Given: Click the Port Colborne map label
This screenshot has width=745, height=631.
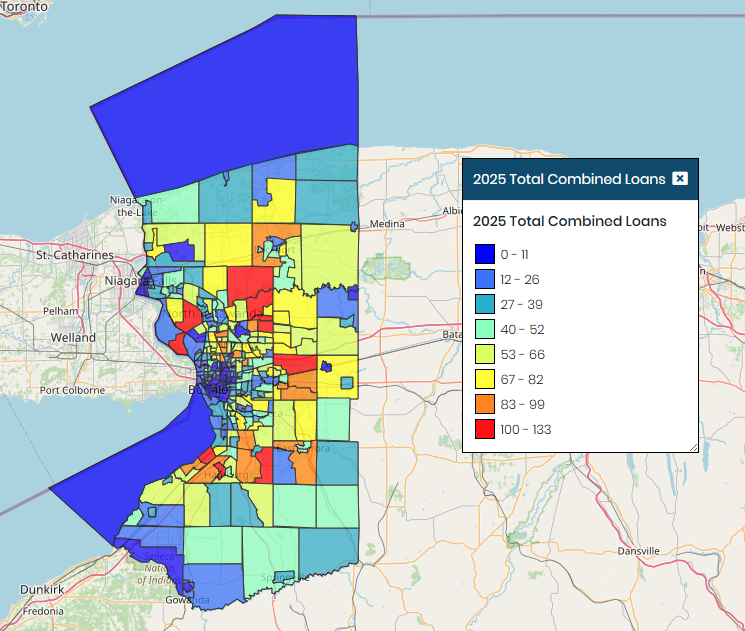Looking at the screenshot, I should pos(72,390).
